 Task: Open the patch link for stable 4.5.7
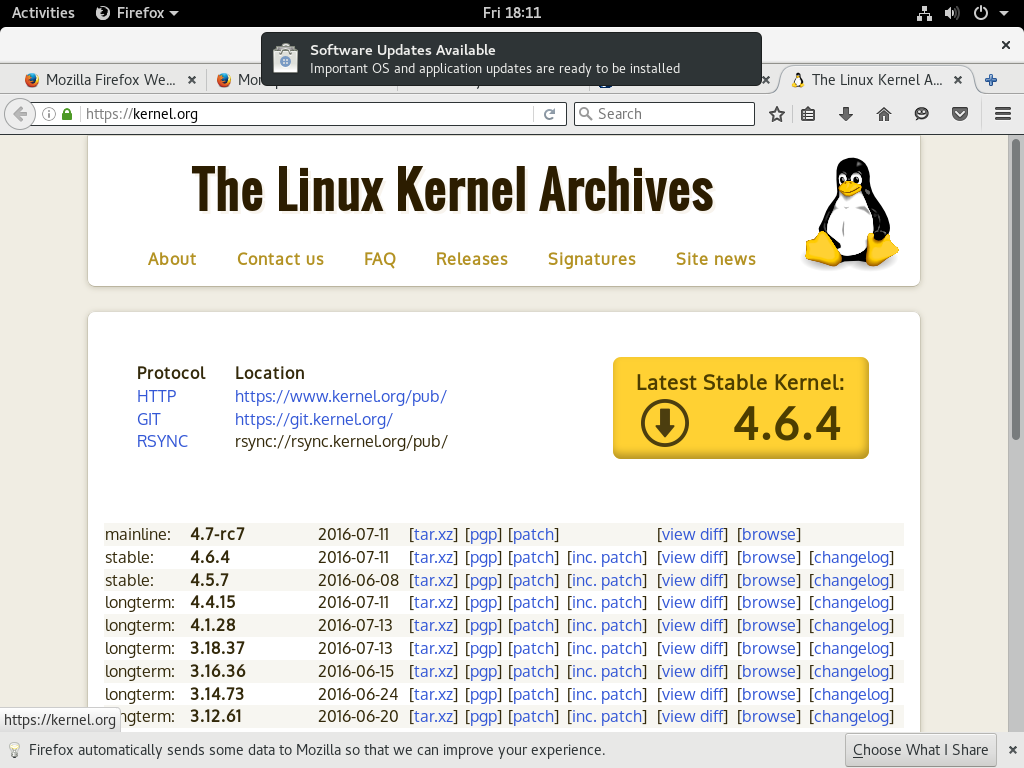[x=534, y=581]
